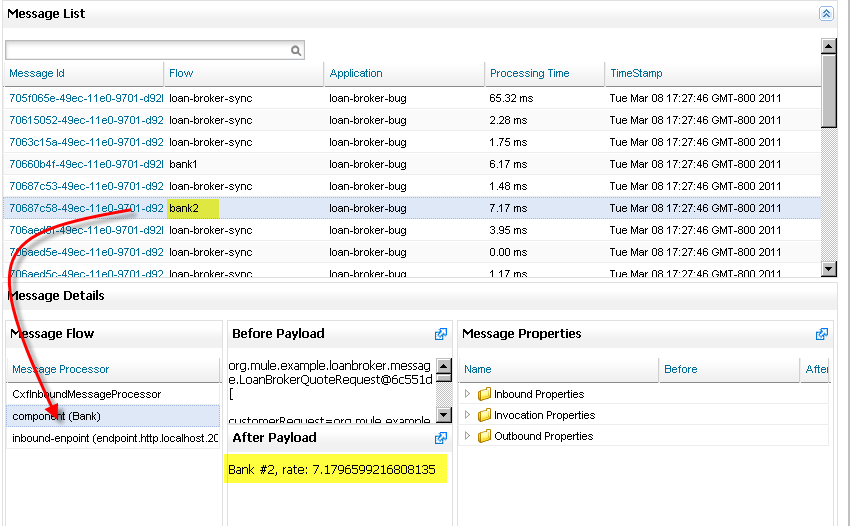Screen dimensions: 850x526
Task: Open message ID 70660b4f for bank1
Action: pos(85,164)
